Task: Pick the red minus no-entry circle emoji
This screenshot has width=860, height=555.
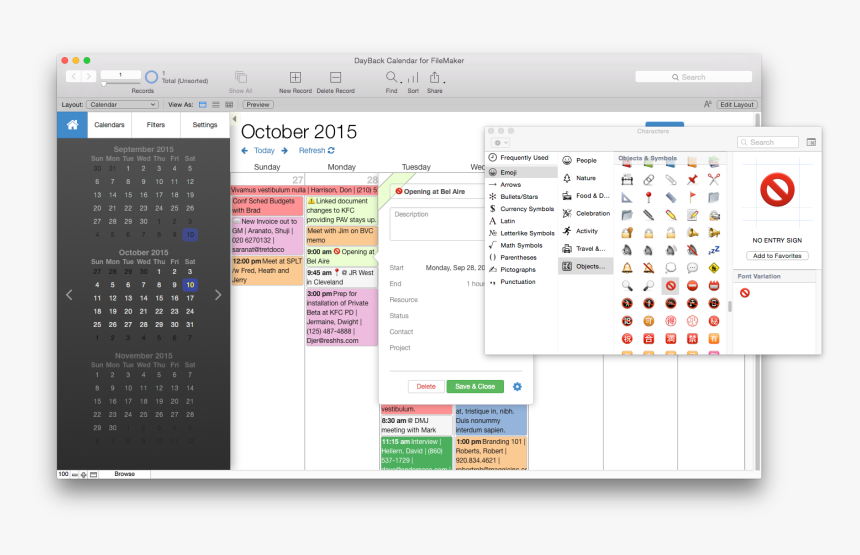Action: (x=692, y=286)
